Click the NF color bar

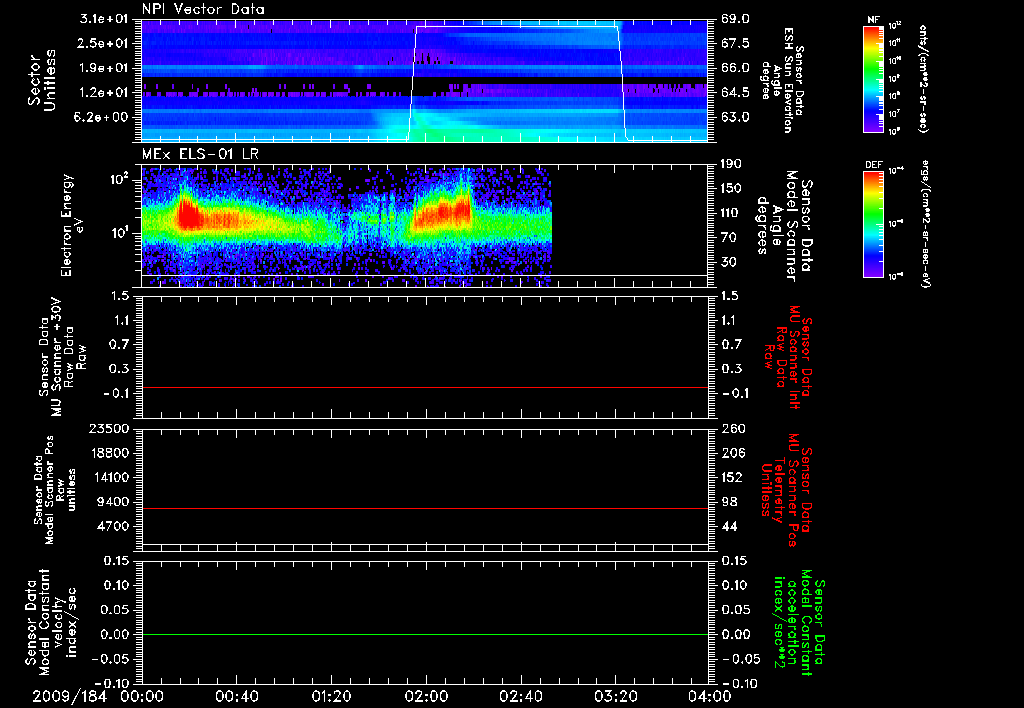coord(873,79)
